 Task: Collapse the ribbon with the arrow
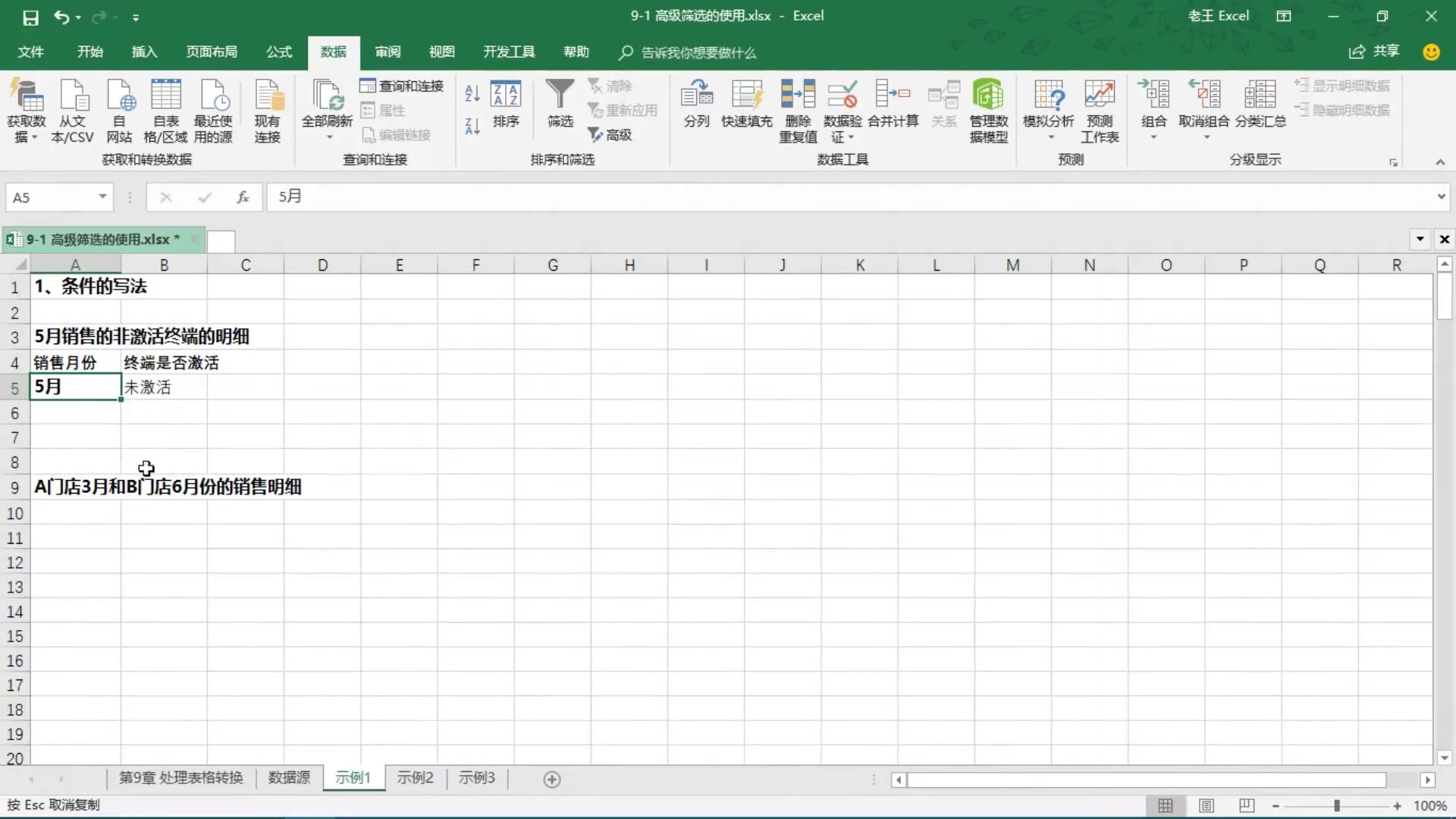[1440, 162]
